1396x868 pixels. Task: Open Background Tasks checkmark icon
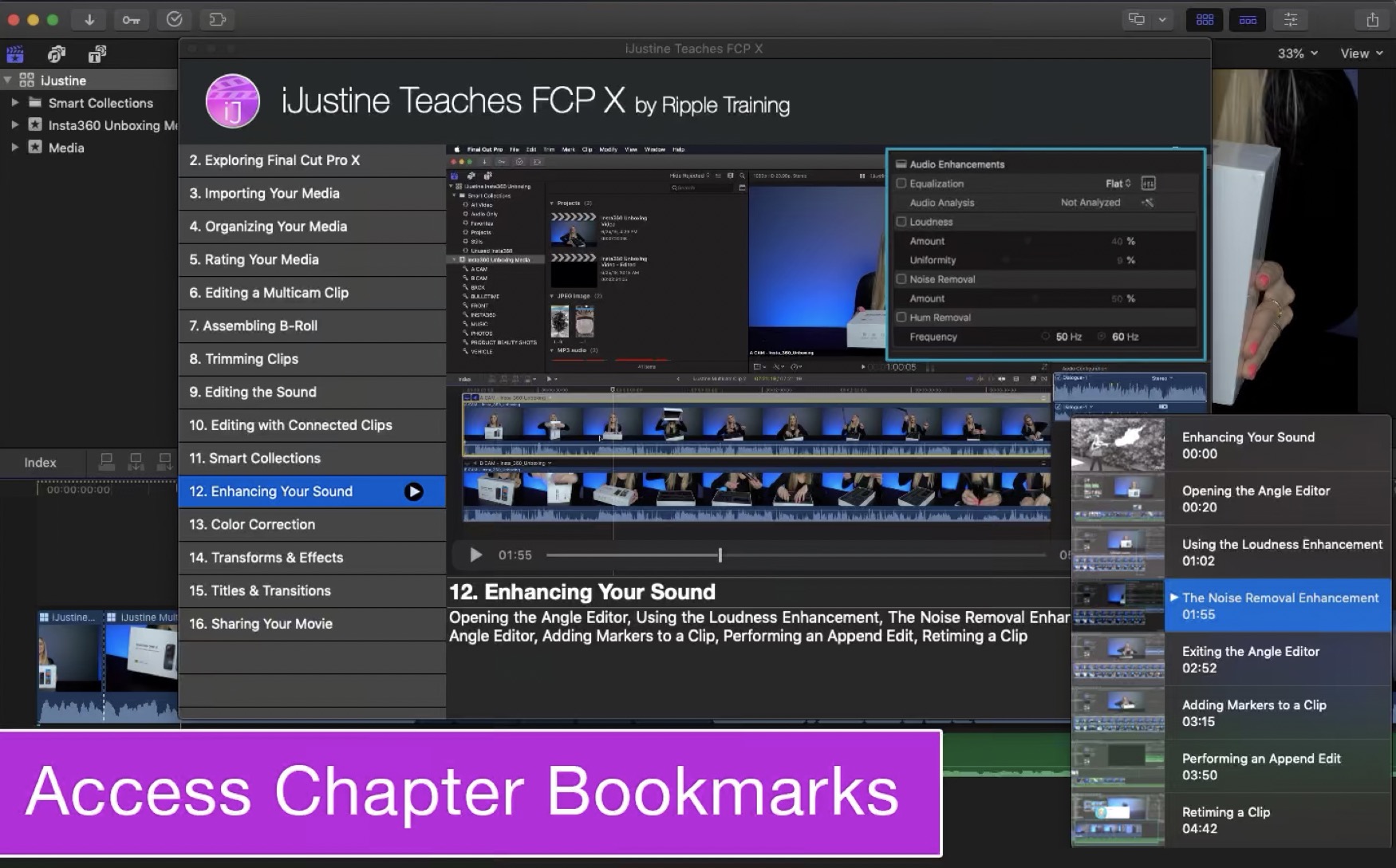coord(174,20)
